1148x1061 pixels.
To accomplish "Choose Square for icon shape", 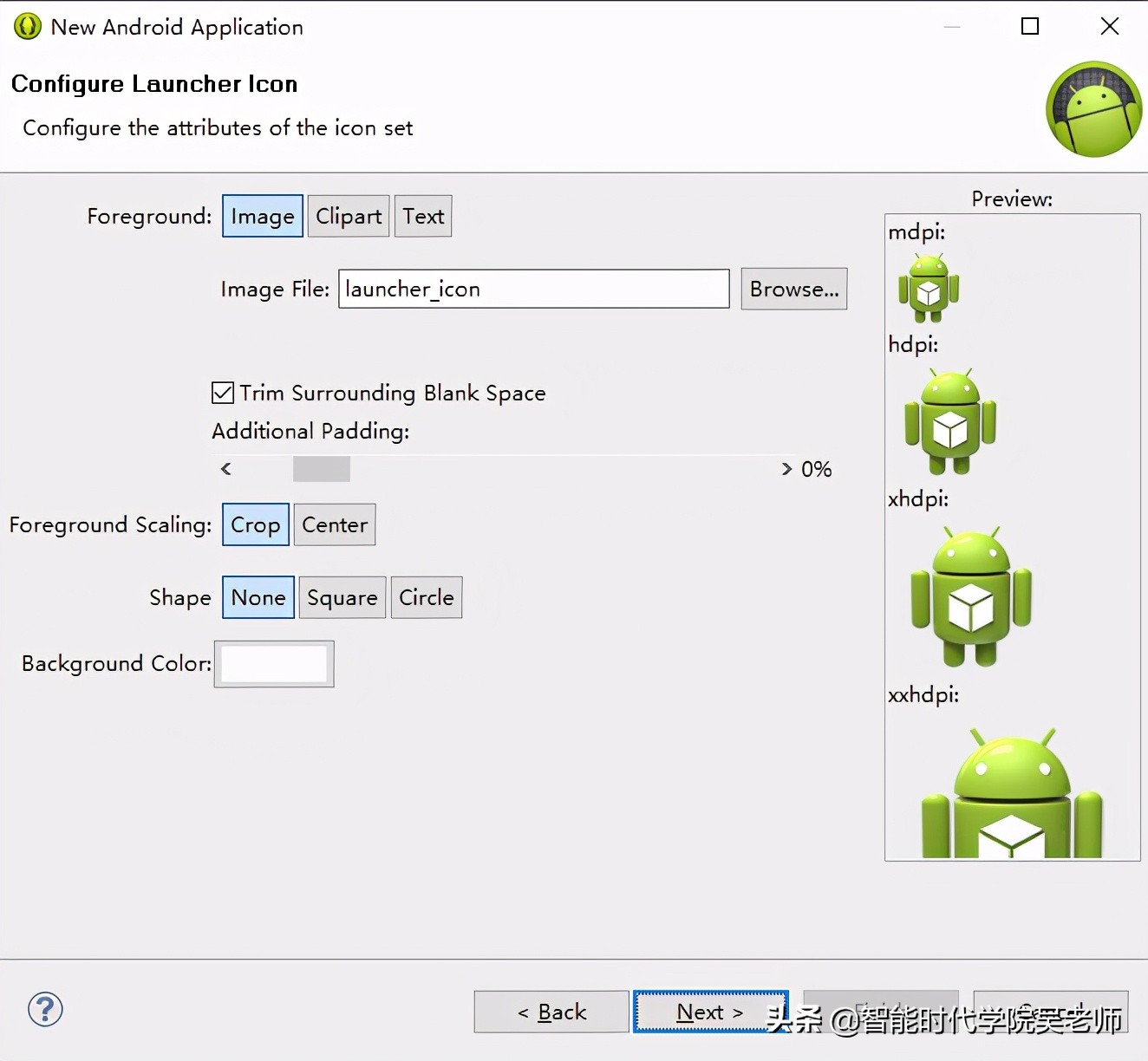I will (x=342, y=597).
